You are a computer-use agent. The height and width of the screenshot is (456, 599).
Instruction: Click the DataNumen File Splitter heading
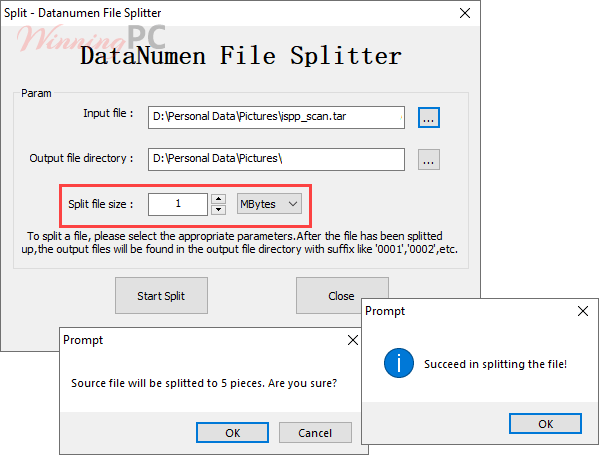[241, 56]
